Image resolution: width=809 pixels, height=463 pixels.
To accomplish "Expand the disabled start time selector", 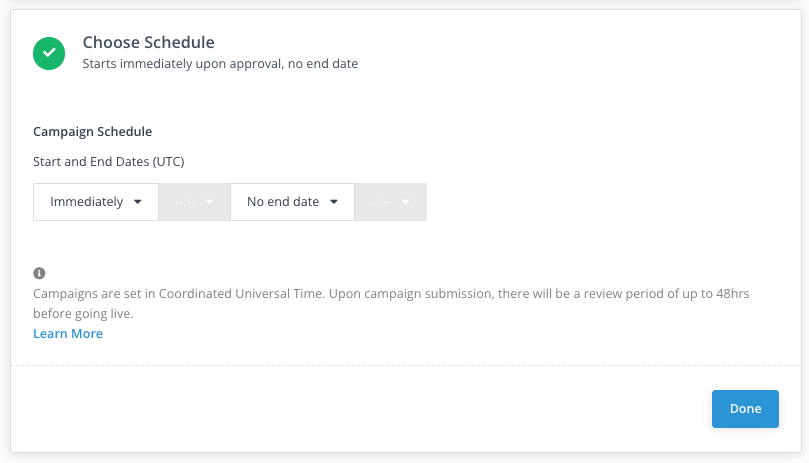I will (194, 202).
